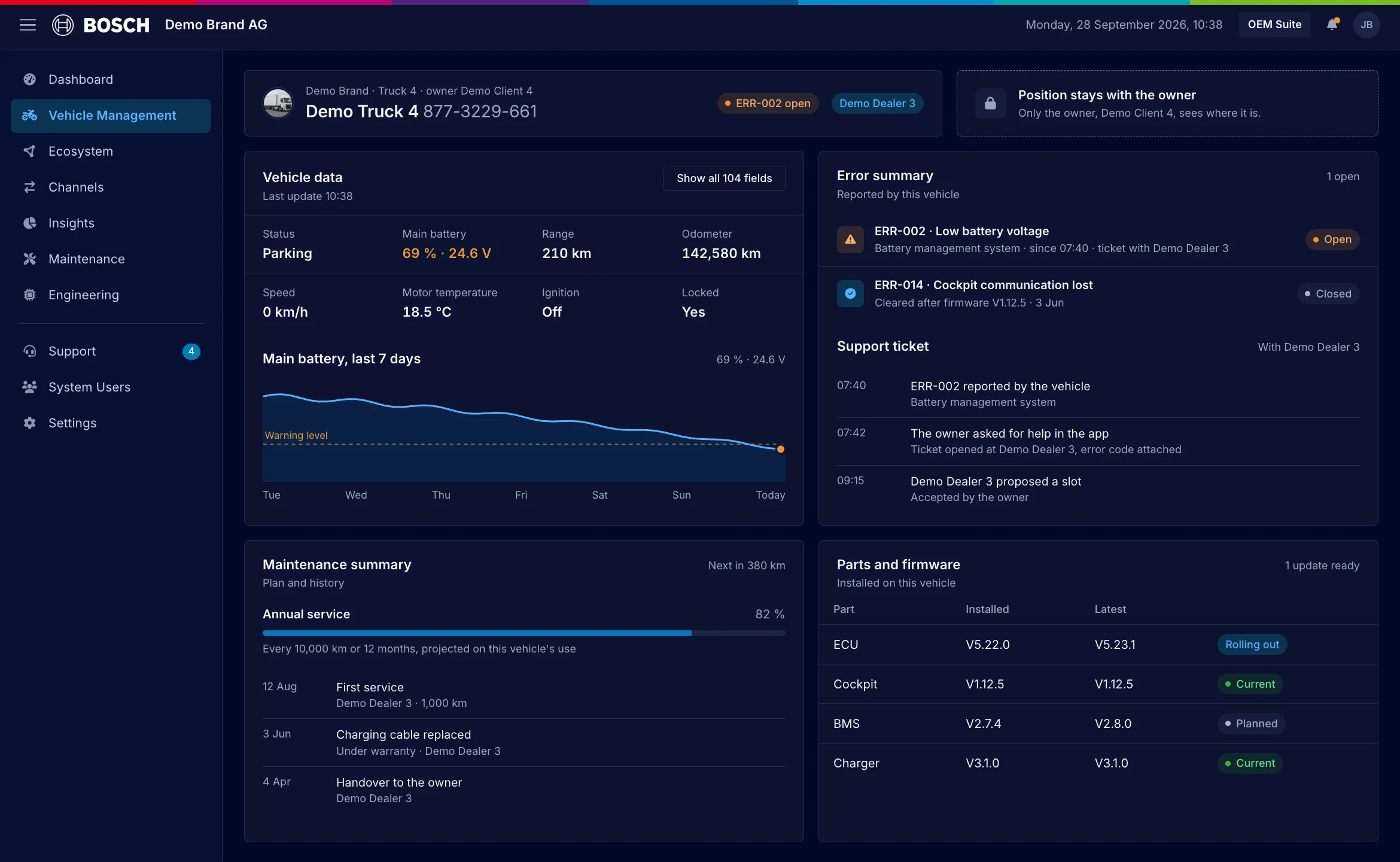
Task: Click the Dashboard gauge icon
Action: (x=30, y=79)
